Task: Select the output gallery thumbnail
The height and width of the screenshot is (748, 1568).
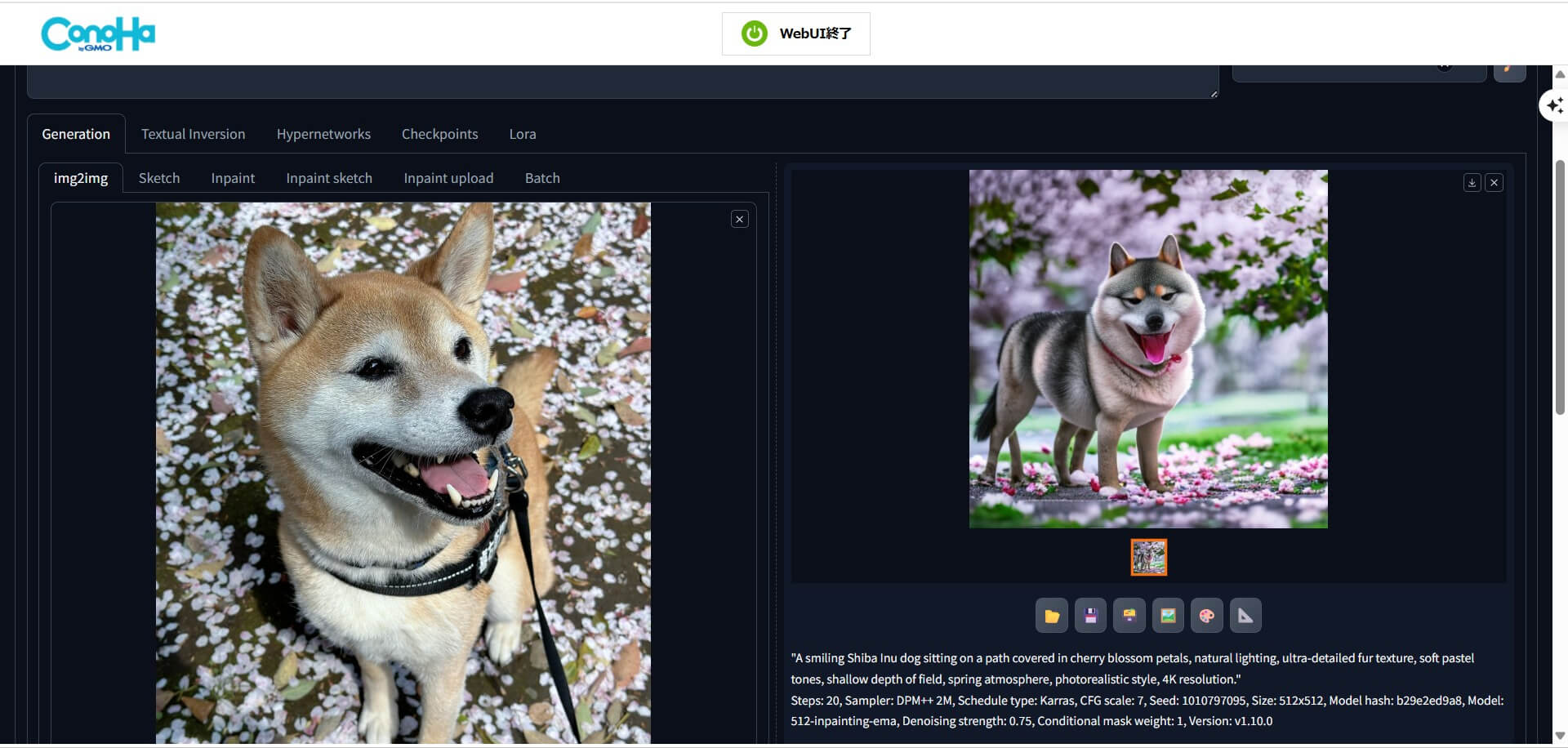Action: [x=1148, y=557]
